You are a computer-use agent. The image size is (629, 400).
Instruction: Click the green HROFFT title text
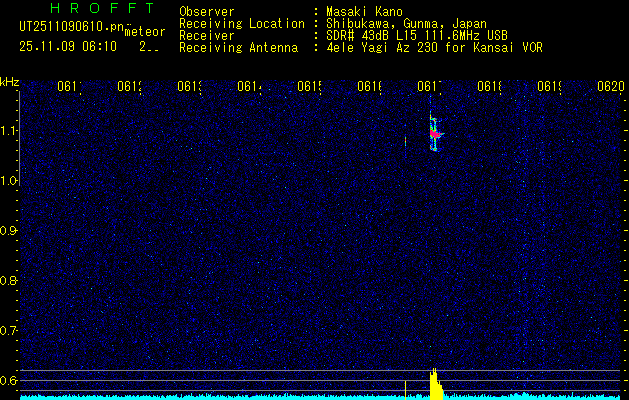(103, 8)
